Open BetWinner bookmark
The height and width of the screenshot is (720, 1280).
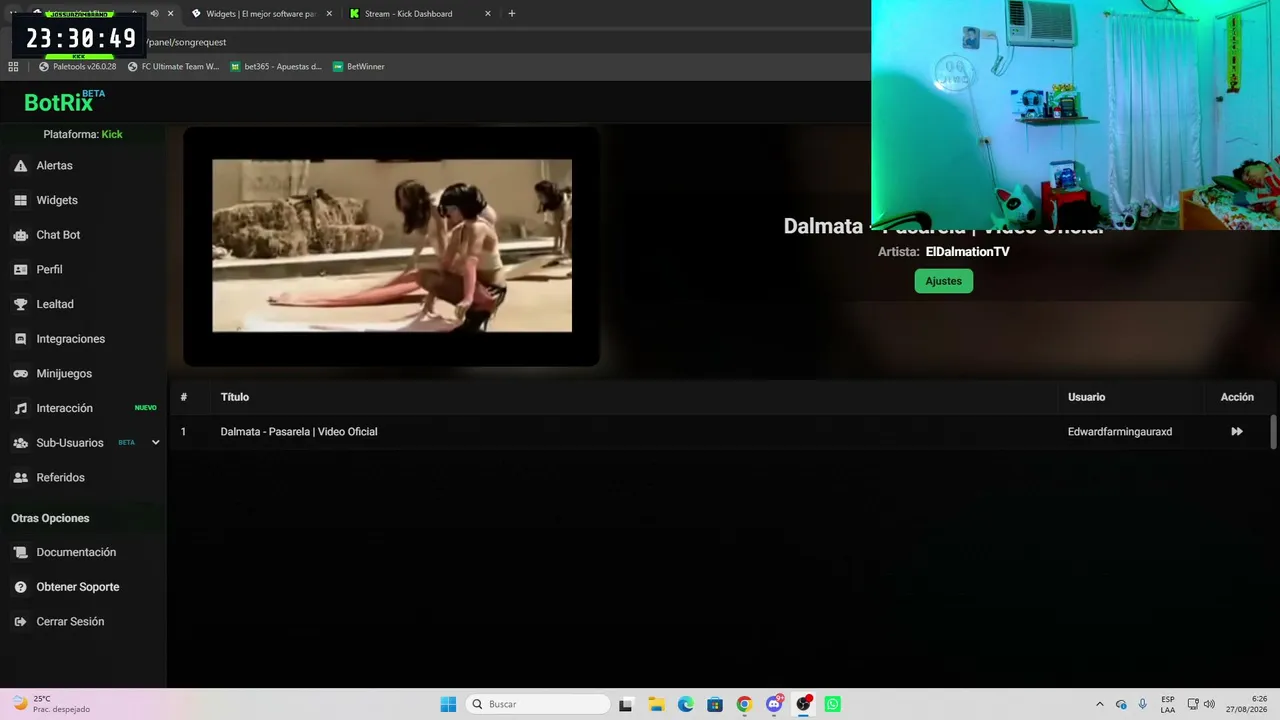359,67
